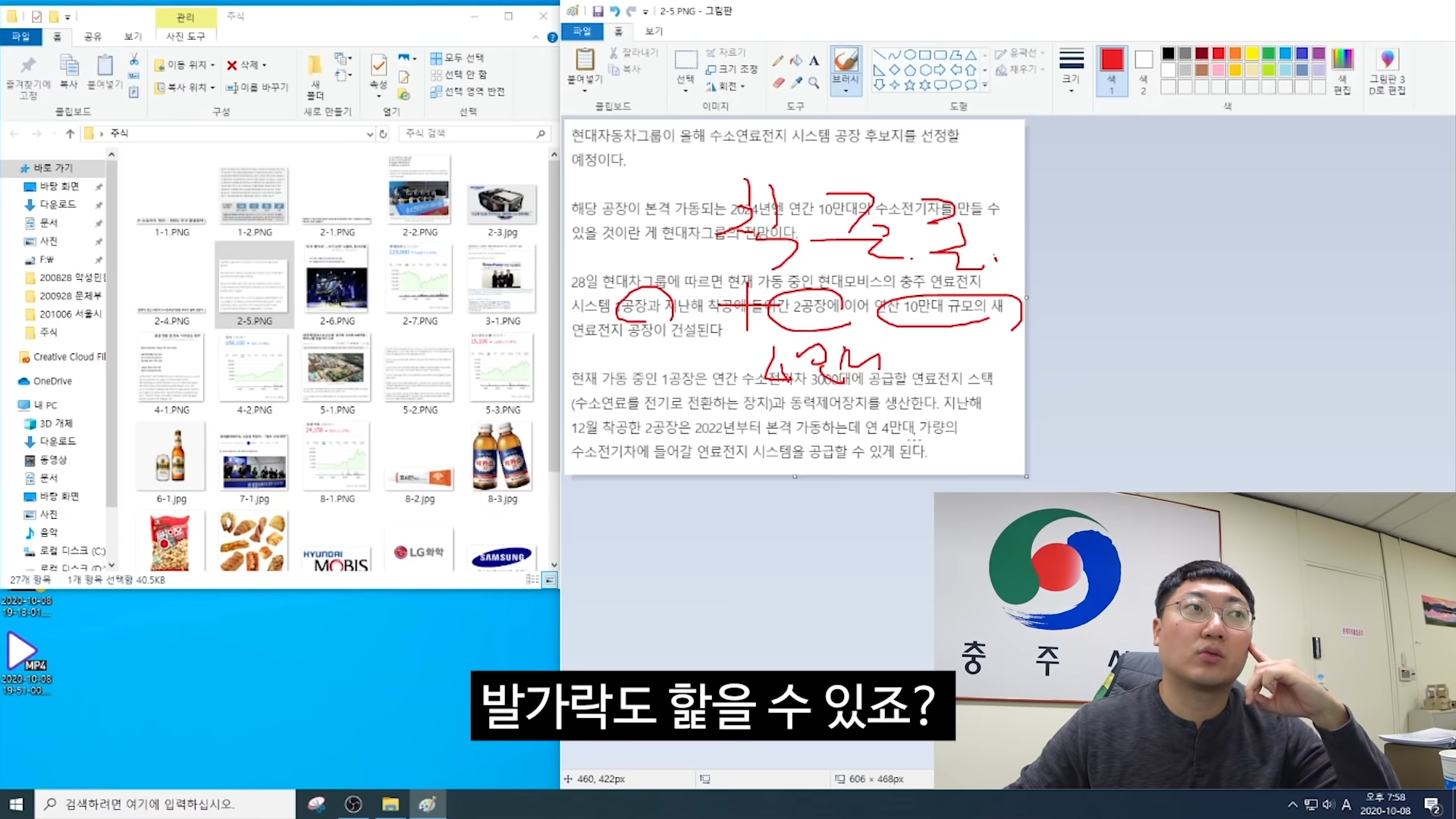Switch to the View tab in Paint

[654, 31]
